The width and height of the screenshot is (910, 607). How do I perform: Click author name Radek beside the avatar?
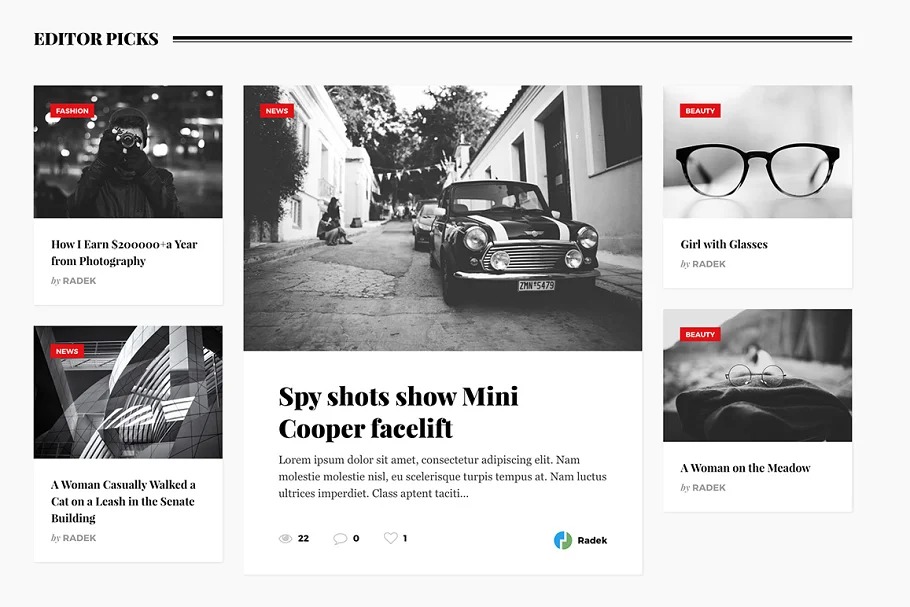[x=591, y=541]
